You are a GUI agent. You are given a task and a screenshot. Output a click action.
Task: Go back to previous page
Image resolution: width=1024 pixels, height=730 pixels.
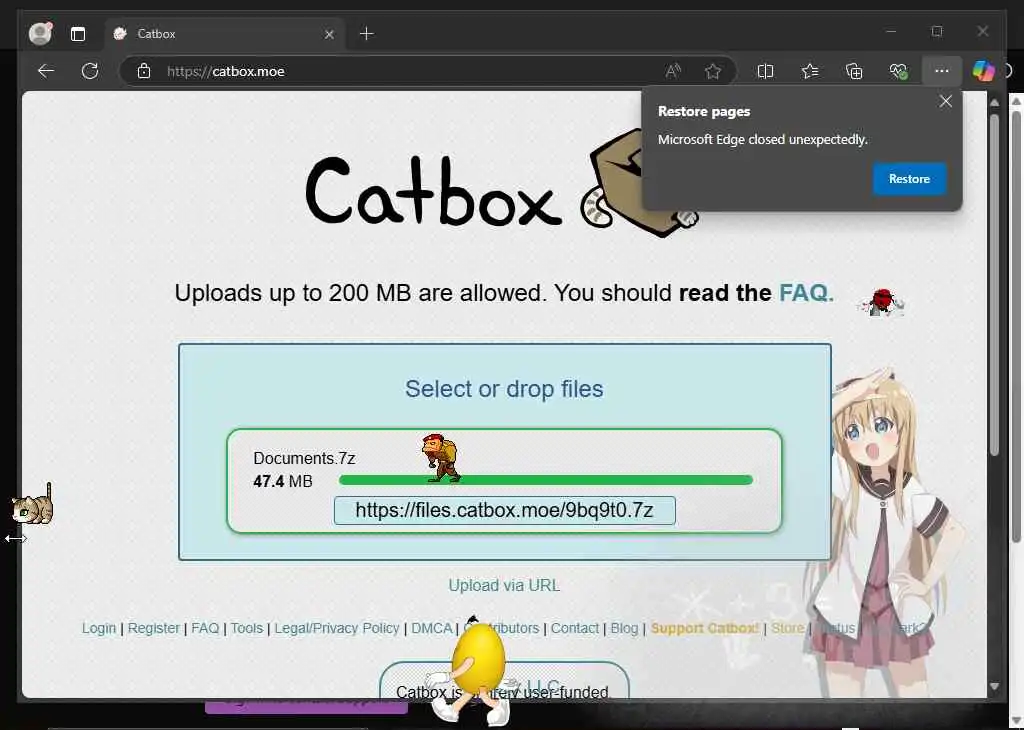(46, 71)
